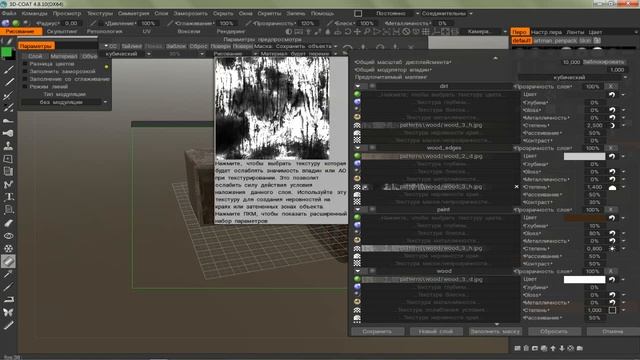Screen dimensions: 640x360
Task: Click paint layer gold metalness sphere icon
Action: pyautogui.click(x=357, y=240)
